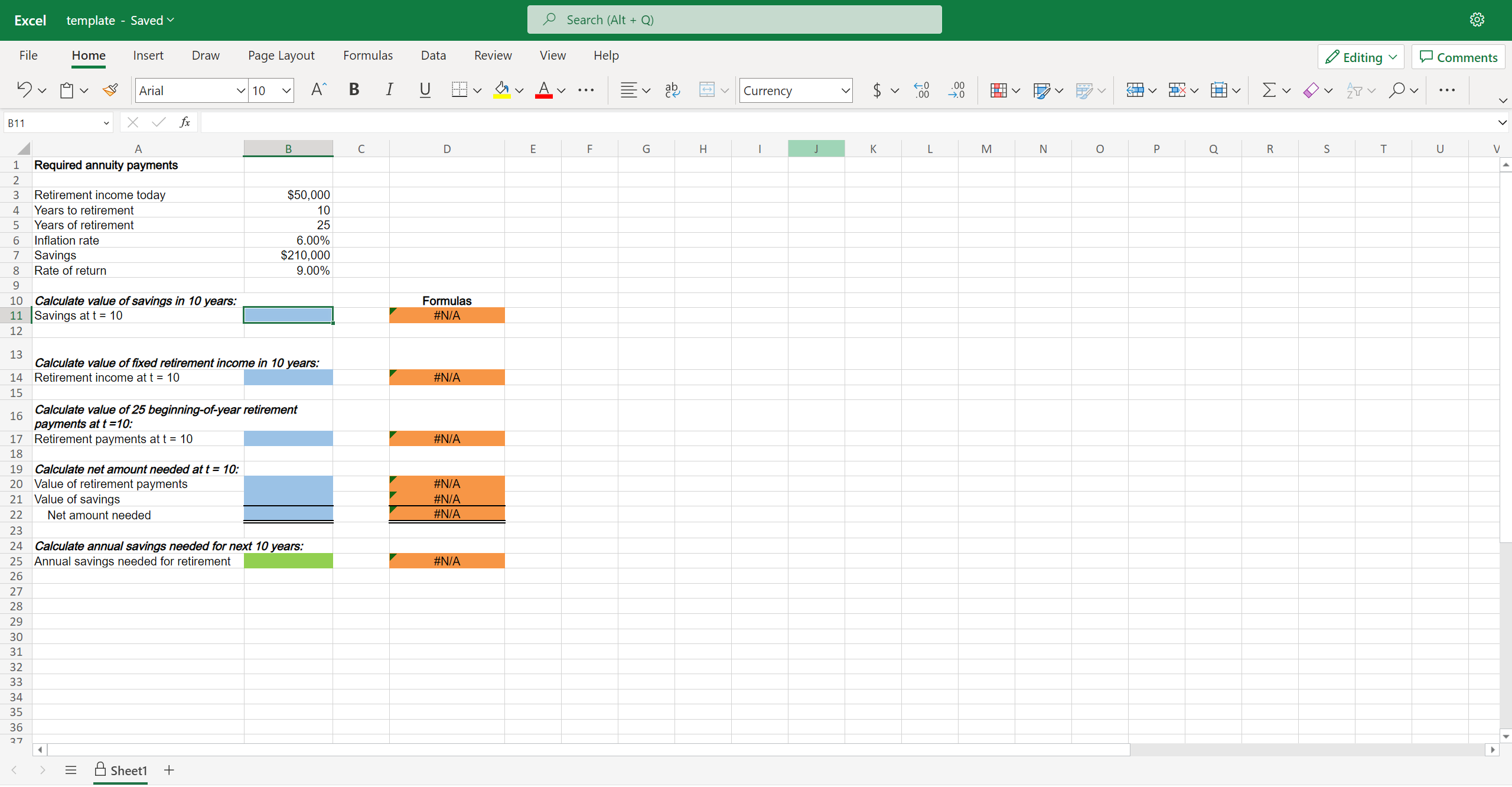Click the Format Painter icon
This screenshot has width=1512, height=787.
click(110, 90)
